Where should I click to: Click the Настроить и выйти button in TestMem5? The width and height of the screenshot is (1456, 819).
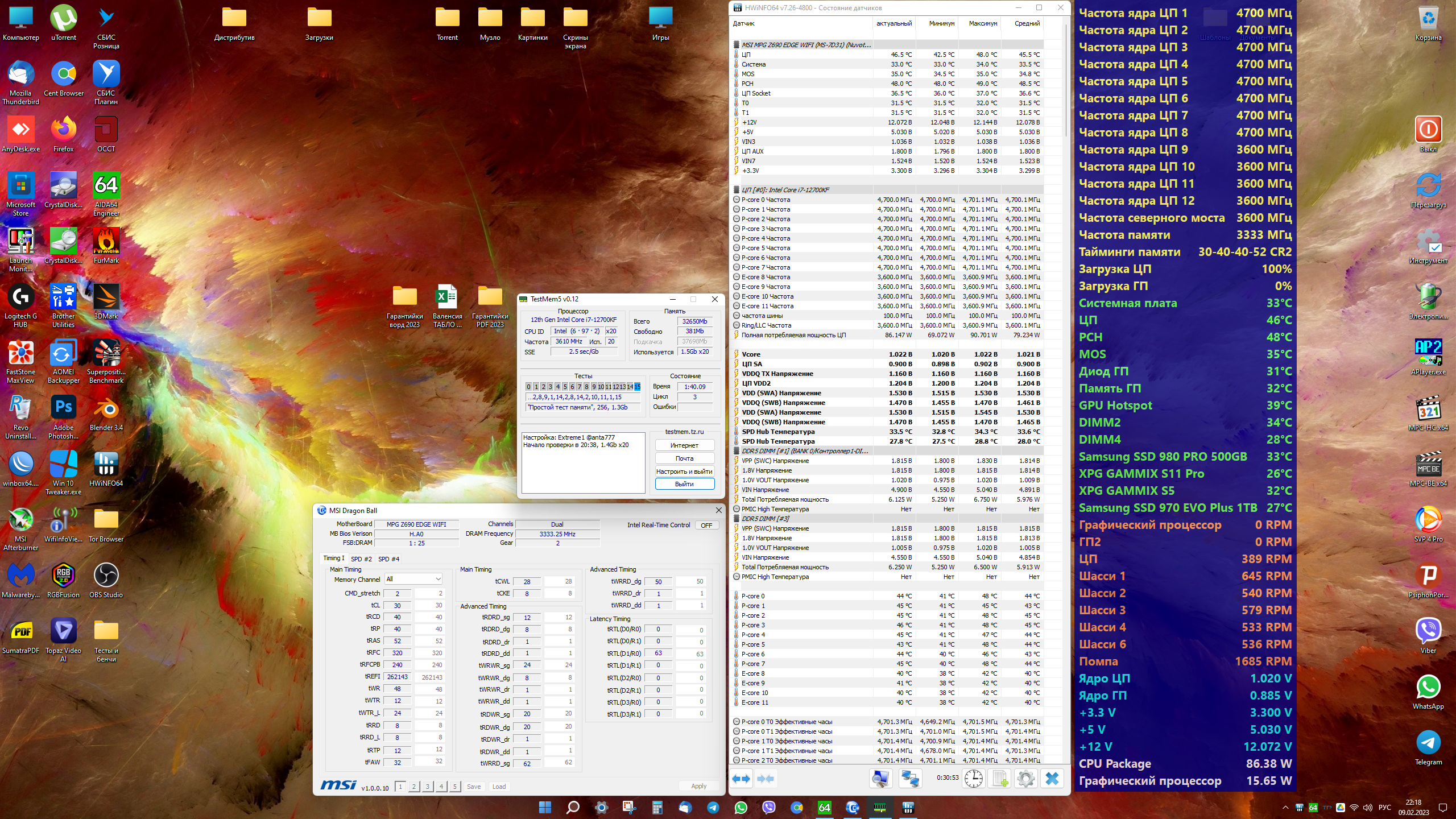tap(684, 471)
